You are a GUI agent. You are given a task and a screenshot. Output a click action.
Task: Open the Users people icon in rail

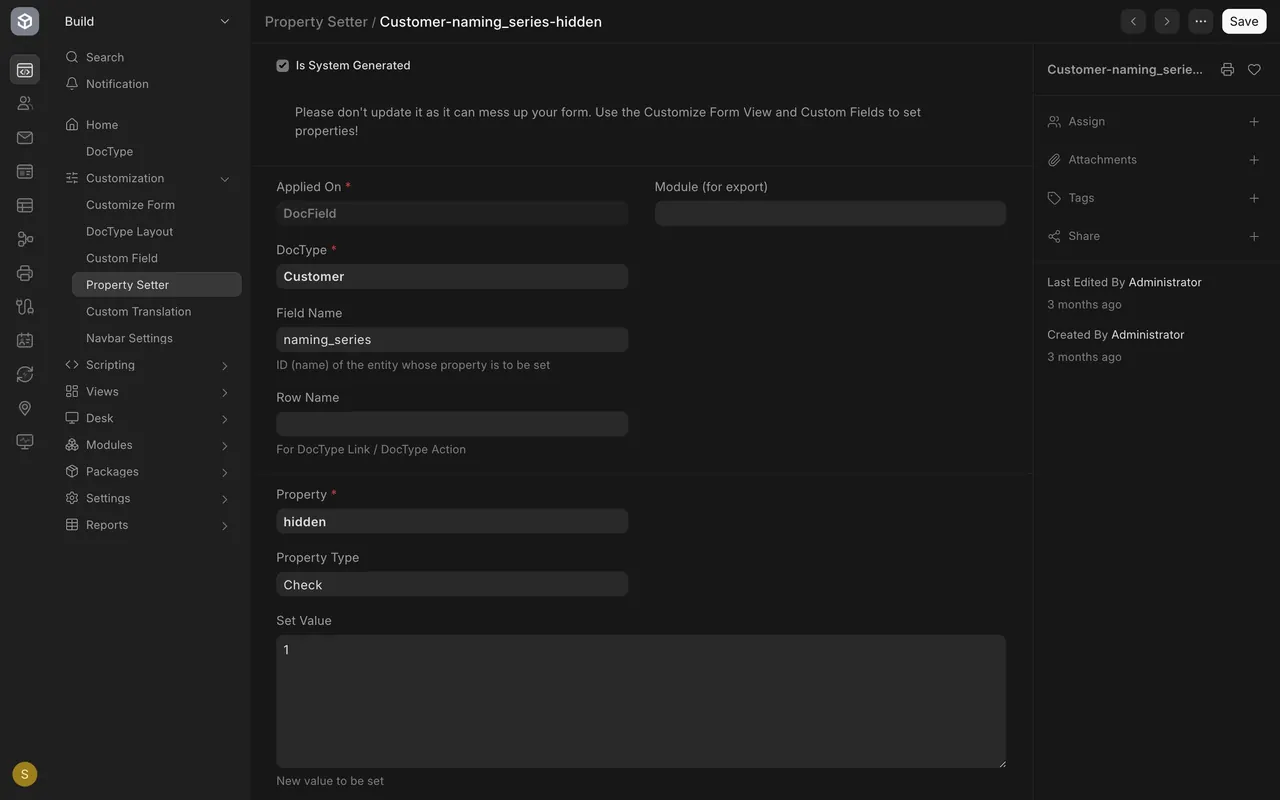[x=25, y=103]
